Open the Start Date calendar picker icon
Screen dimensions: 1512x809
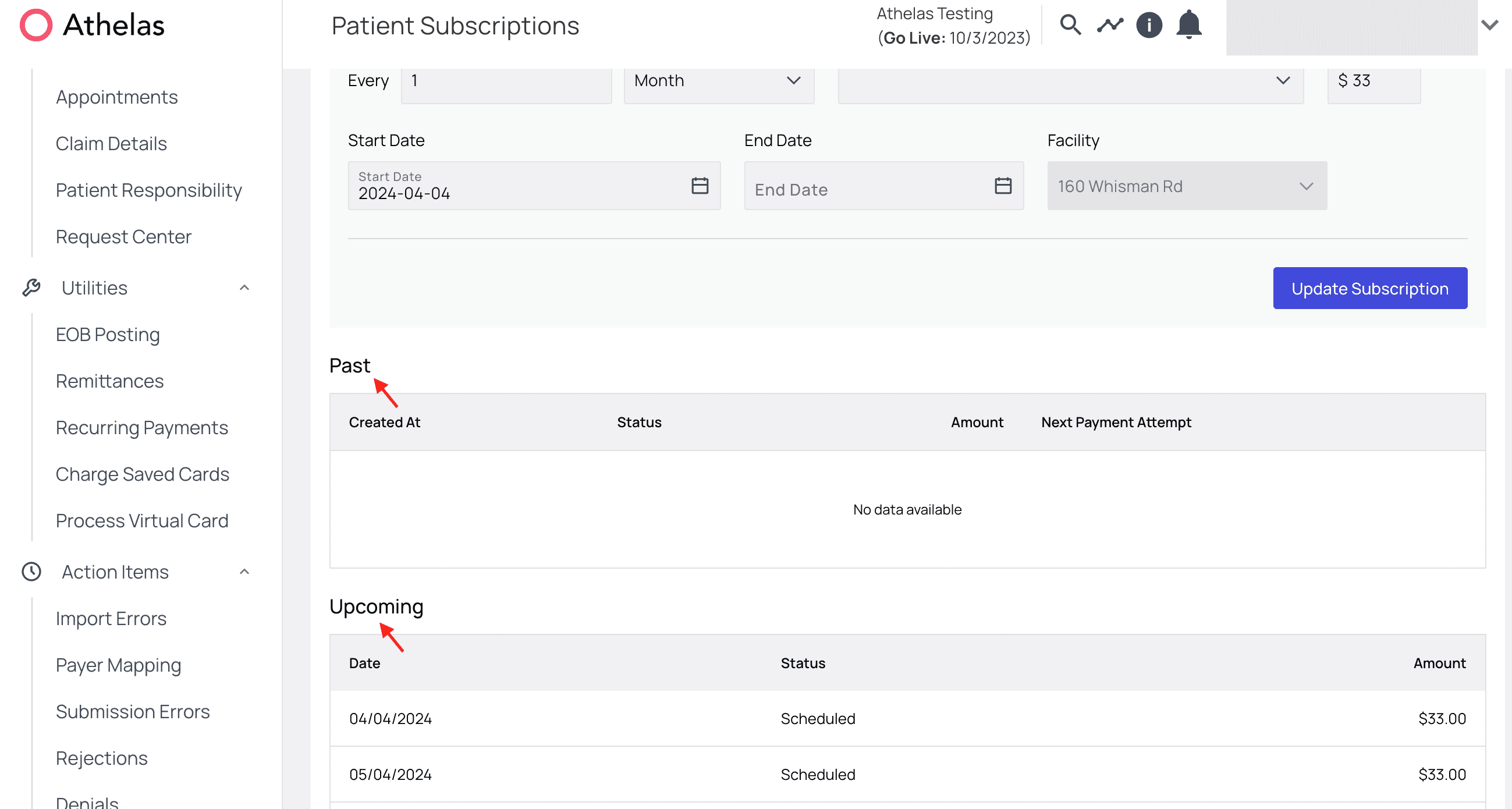700,186
